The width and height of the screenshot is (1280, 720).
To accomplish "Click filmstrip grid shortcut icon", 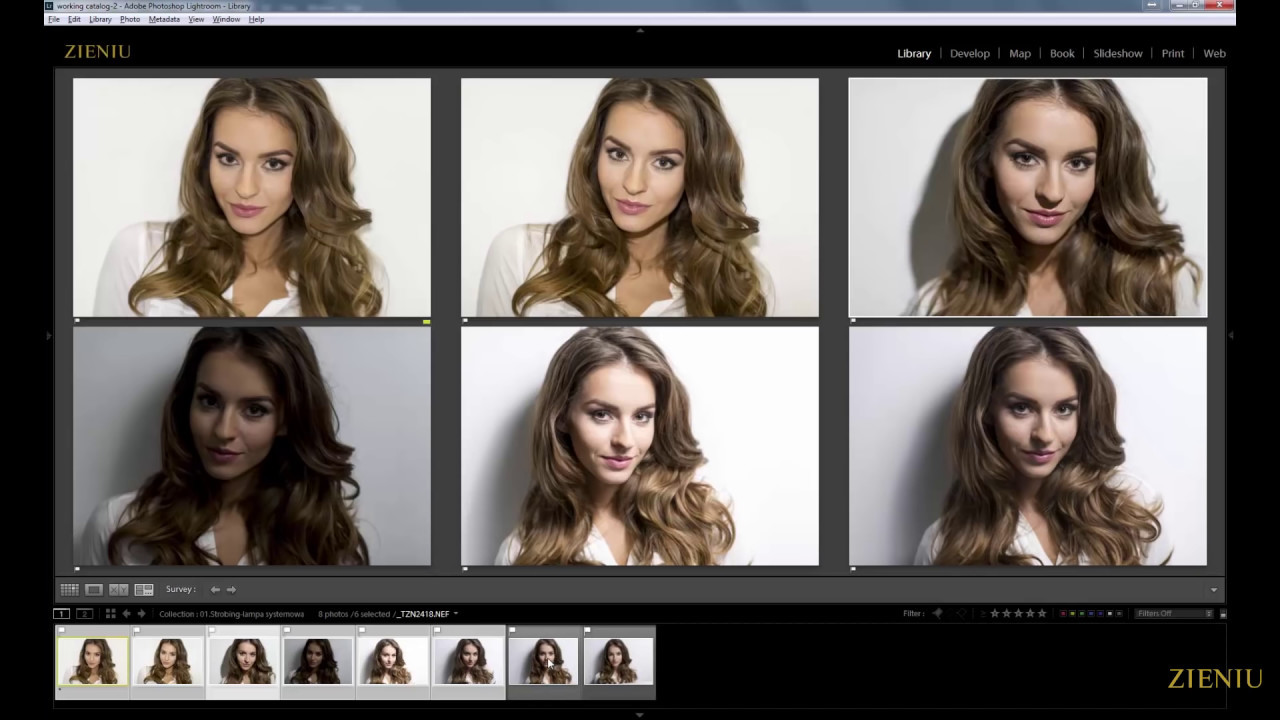I will pos(110,614).
